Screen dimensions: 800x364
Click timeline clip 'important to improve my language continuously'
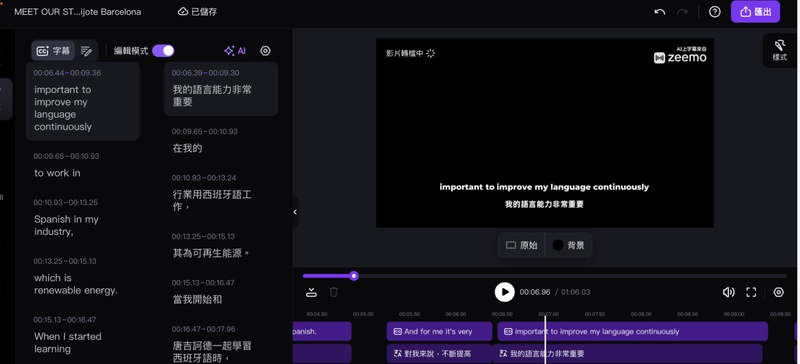tap(633, 331)
